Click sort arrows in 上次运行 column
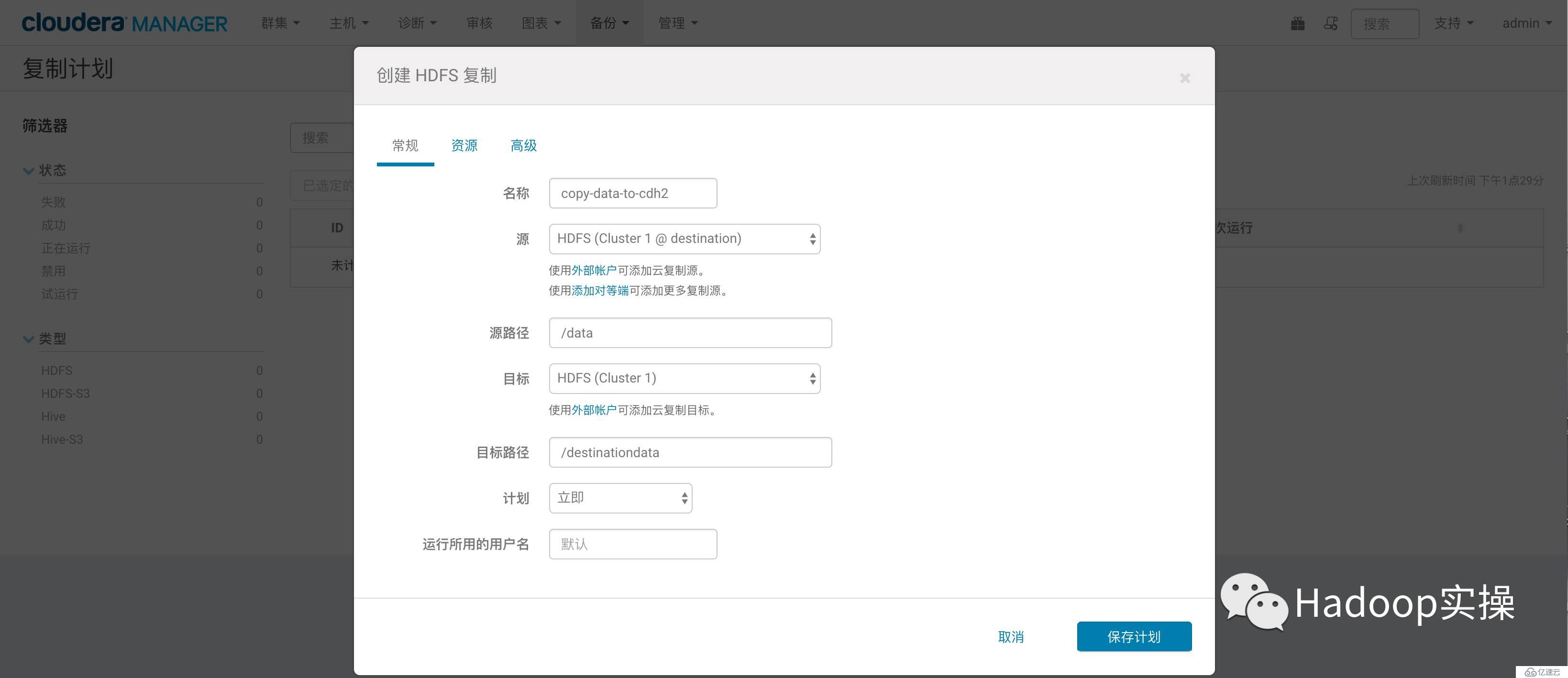The height and width of the screenshot is (678, 1568). coord(1459,228)
